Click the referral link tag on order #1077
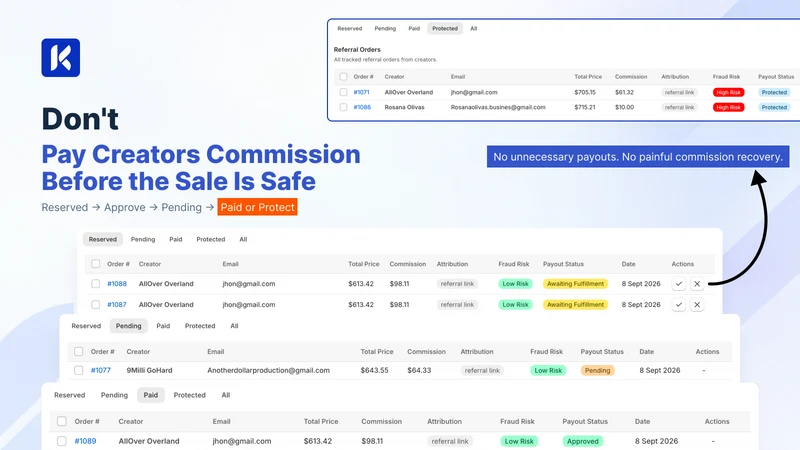 click(x=482, y=370)
